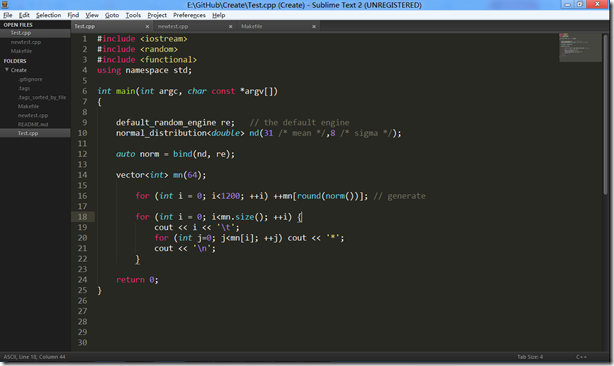Screen dimensions: 614x366
Task: Click the '// the default engine' comment
Action: coord(300,123)
